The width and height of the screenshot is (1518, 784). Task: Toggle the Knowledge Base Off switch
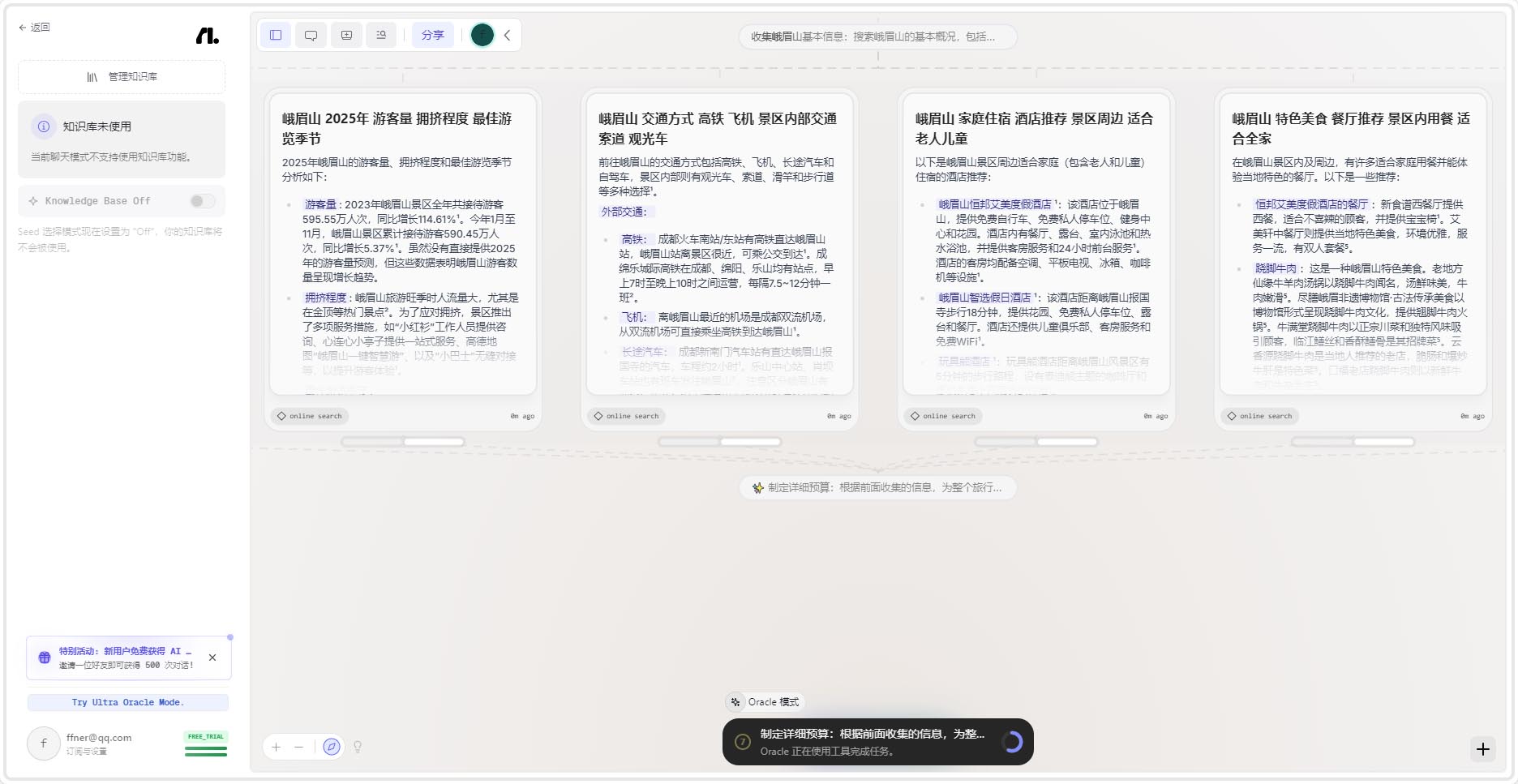[202, 201]
